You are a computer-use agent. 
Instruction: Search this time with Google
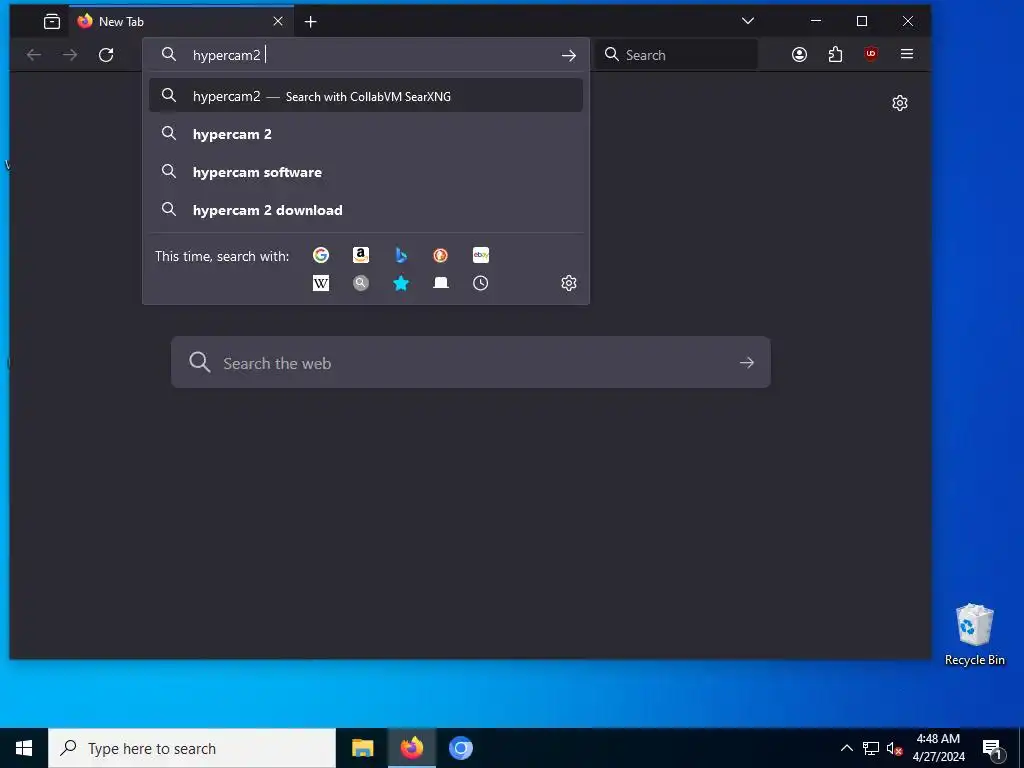click(x=321, y=255)
